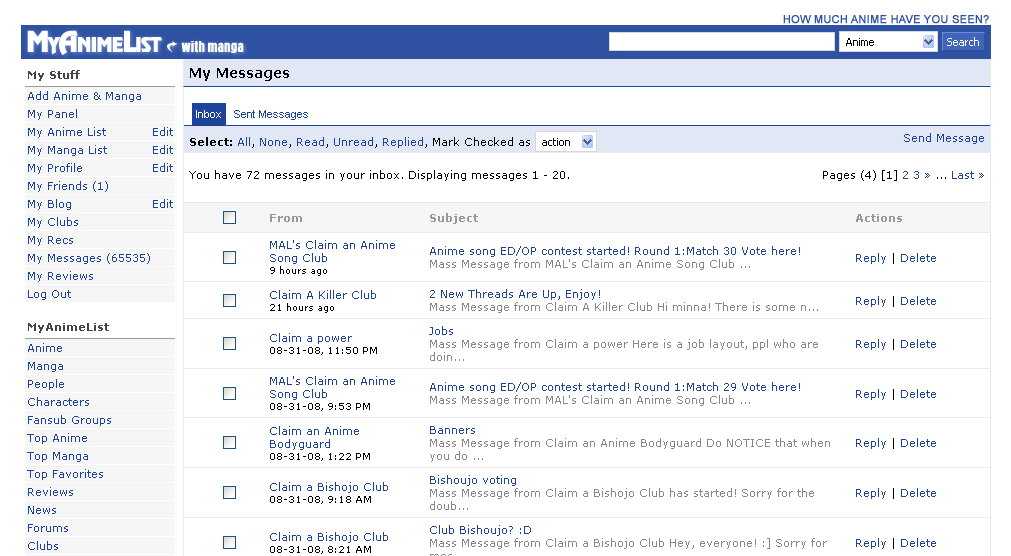The width and height of the screenshot is (1011, 556).
Task: Open My Anime List
Action: pyautogui.click(x=66, y=132)
